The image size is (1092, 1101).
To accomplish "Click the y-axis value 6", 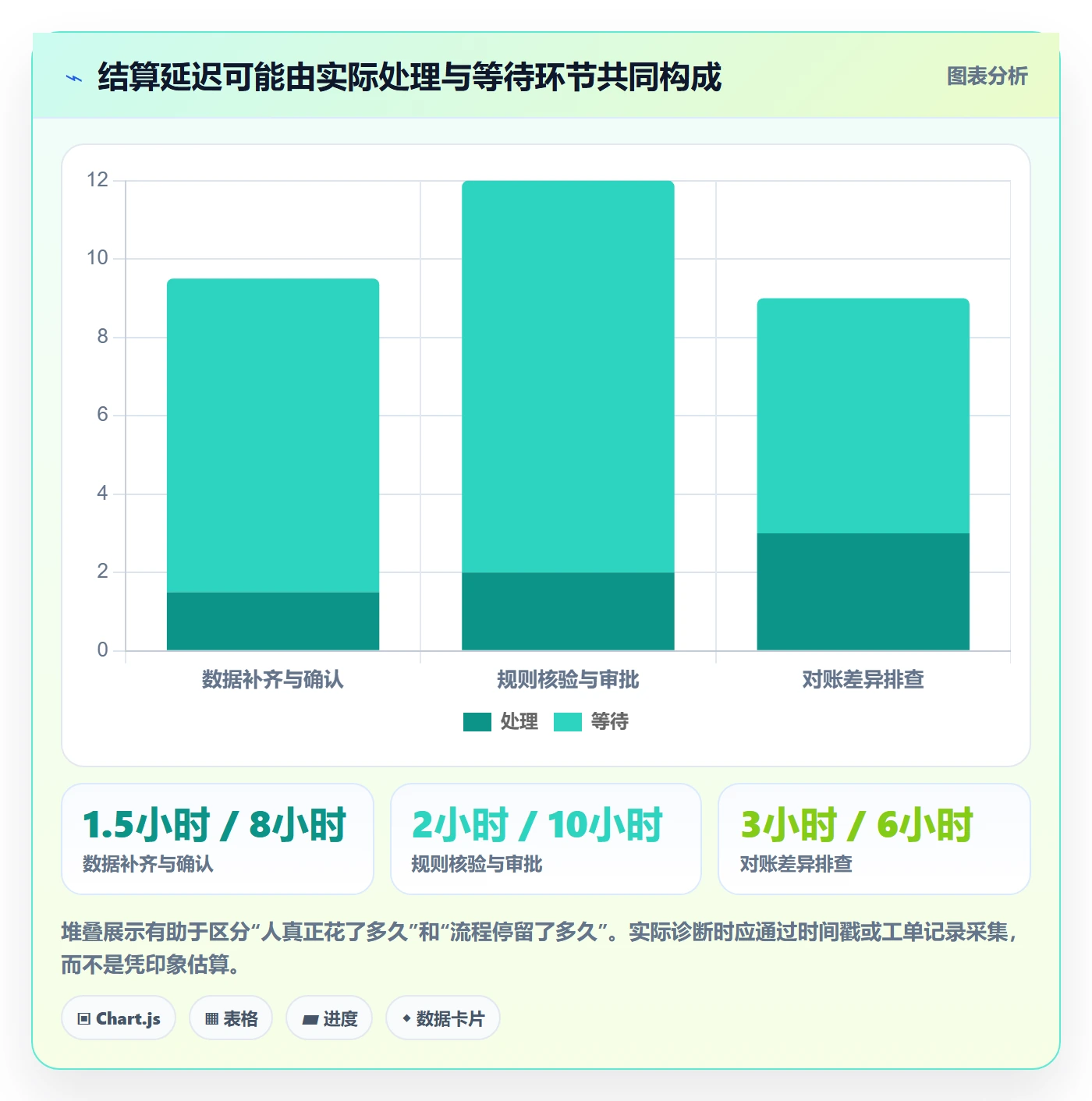I will click(x=102, y=415).
